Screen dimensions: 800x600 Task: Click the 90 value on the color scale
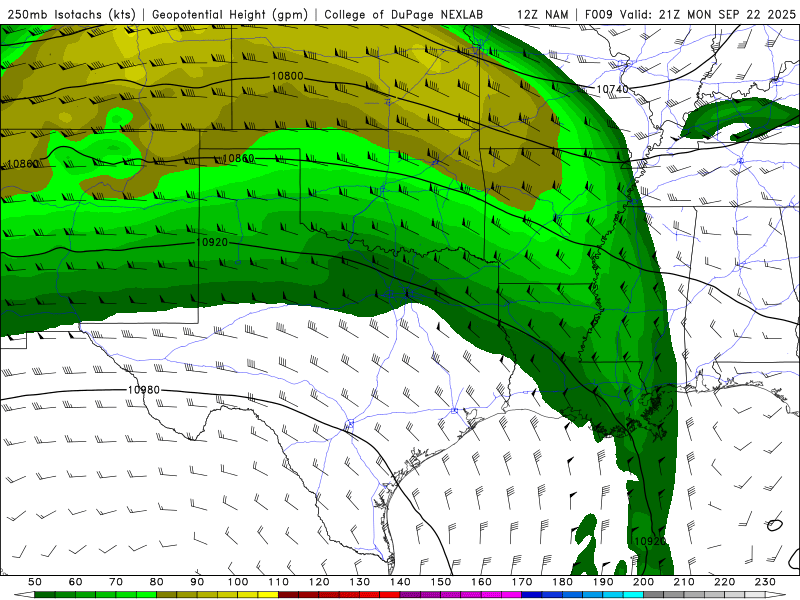click(x=197, y=582)
